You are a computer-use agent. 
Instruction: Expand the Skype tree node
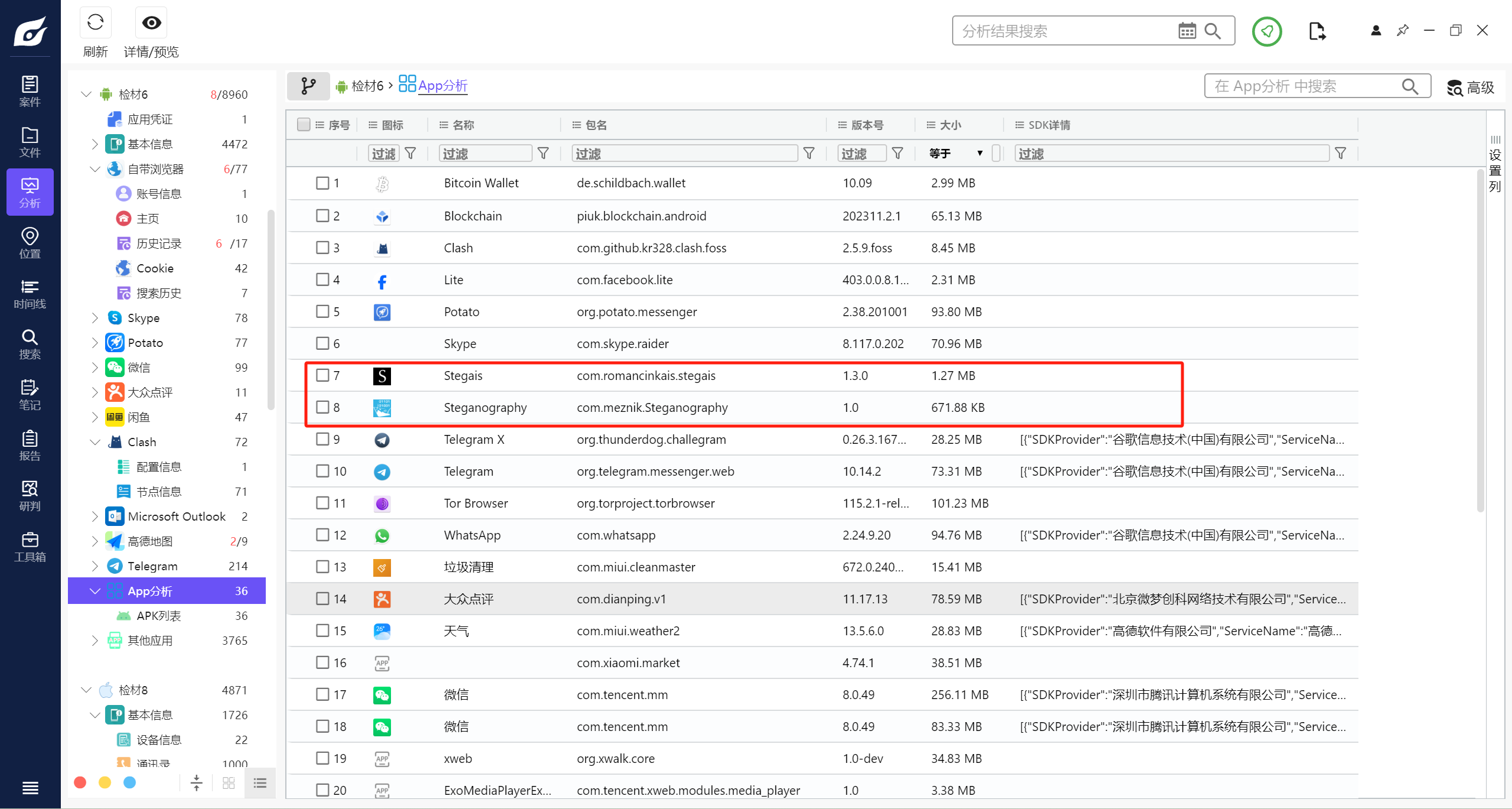[x=94, y=318]
